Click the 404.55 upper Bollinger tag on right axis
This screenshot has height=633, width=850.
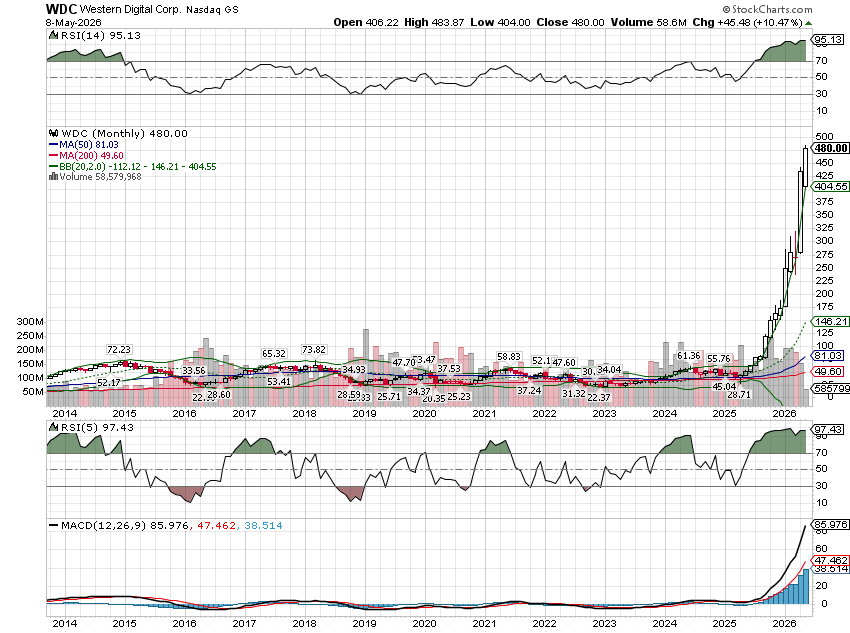830,186
